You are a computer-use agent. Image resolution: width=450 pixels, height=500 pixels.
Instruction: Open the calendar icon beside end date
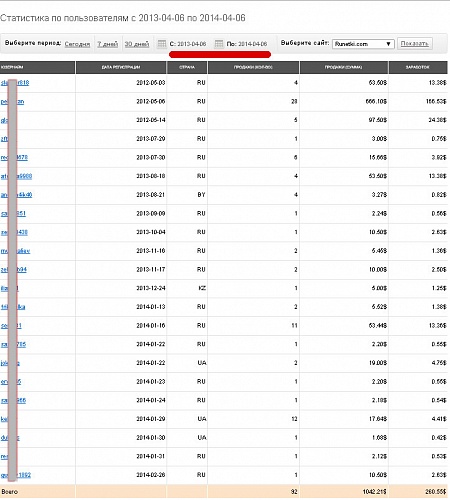219,44
